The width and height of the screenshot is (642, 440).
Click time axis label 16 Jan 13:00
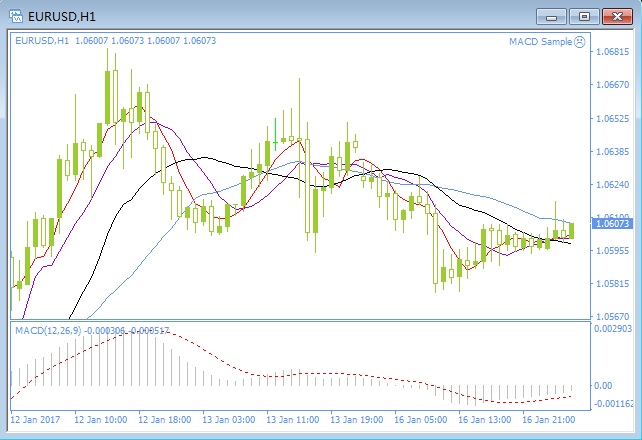point(484,420)
